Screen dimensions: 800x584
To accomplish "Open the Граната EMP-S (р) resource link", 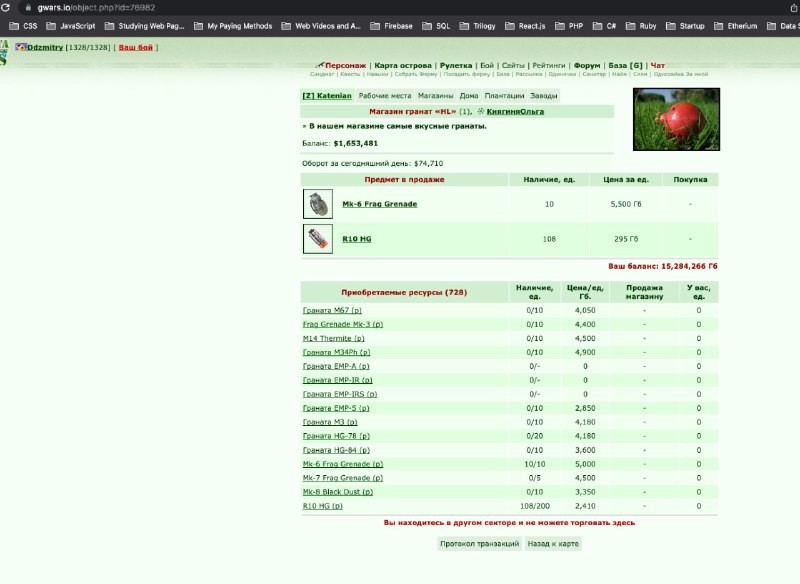I will pyautogui.click(x=336, y=408).
